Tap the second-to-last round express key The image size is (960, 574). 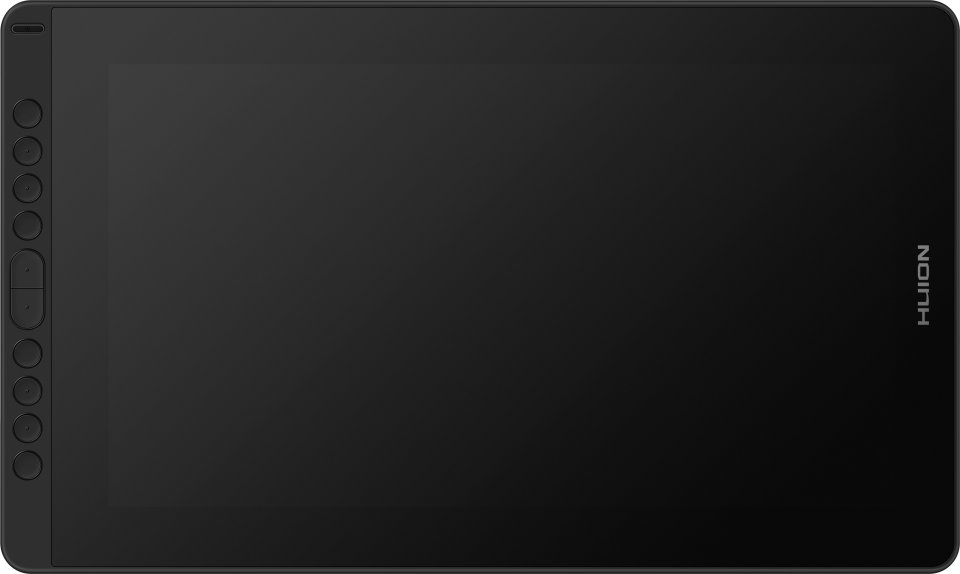(28, 428)
